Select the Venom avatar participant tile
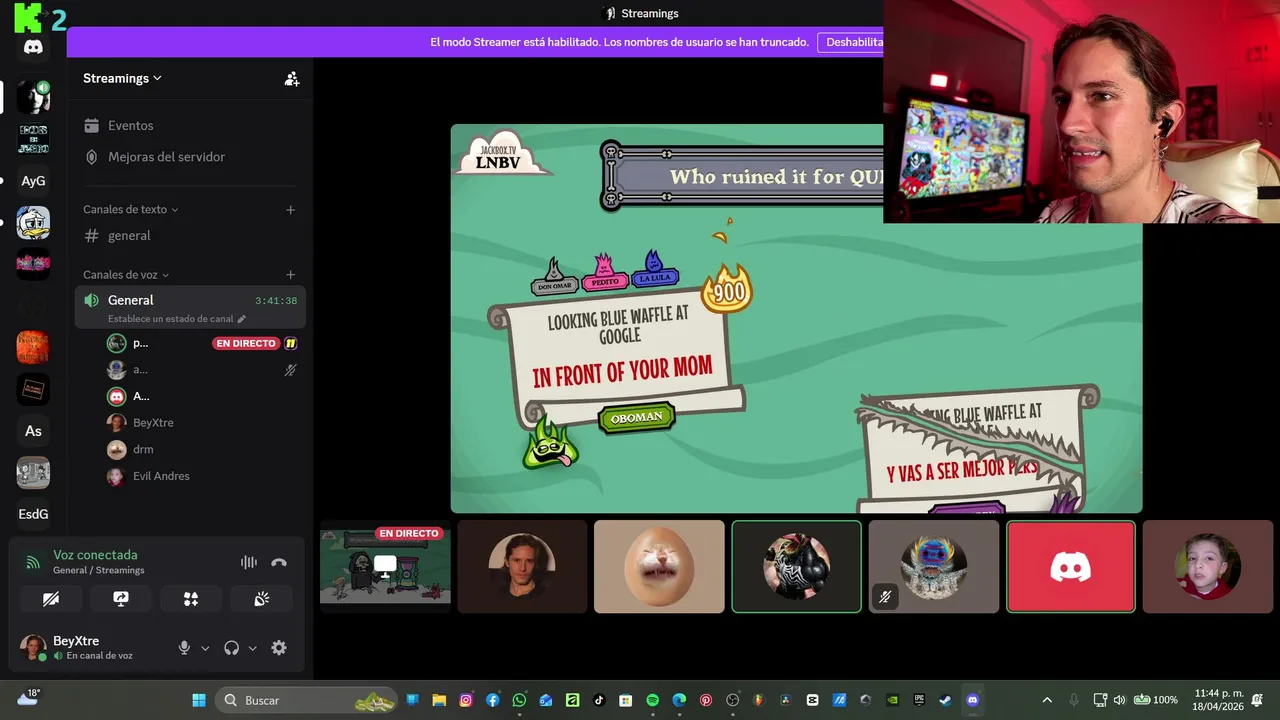 [796, 566]
